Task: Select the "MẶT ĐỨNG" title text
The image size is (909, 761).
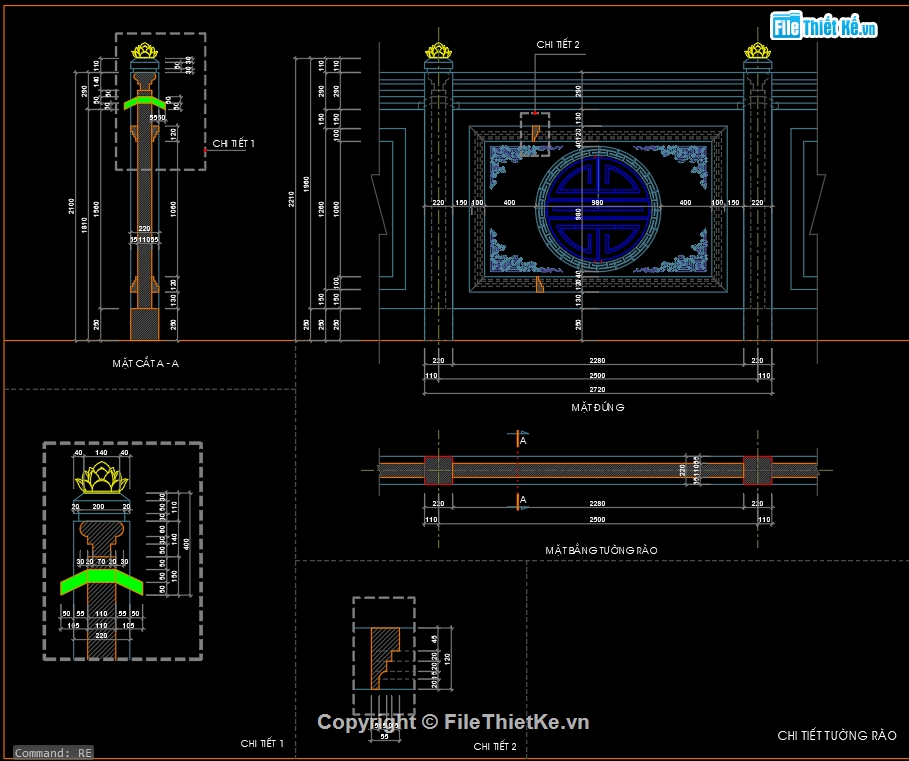Action: (x=598, y=407)
